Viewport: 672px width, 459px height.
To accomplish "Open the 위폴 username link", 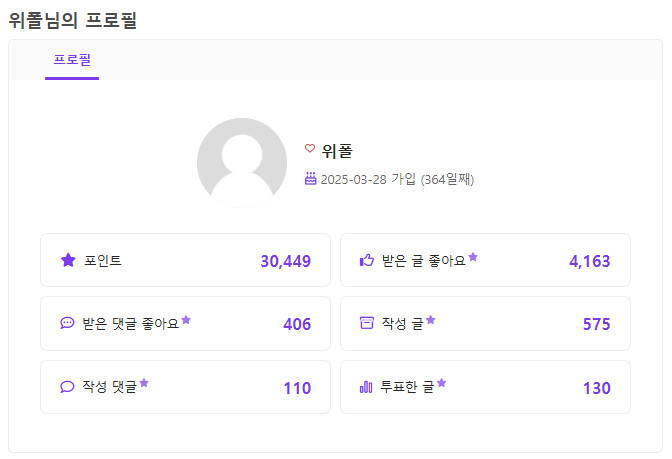I will [337, 151].
